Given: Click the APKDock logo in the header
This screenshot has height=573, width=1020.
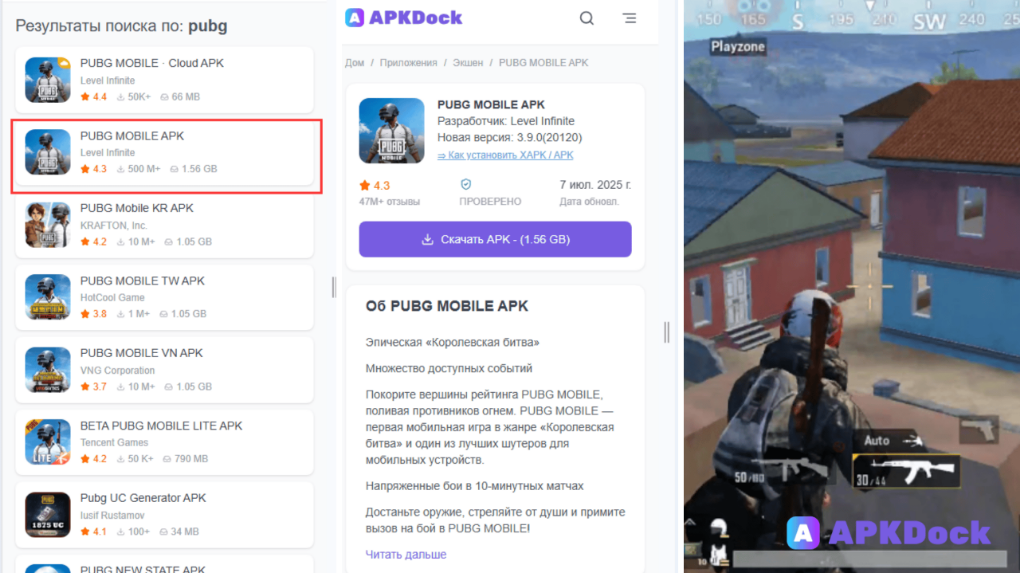Looking at the screenshot, I should pos(403,18).
